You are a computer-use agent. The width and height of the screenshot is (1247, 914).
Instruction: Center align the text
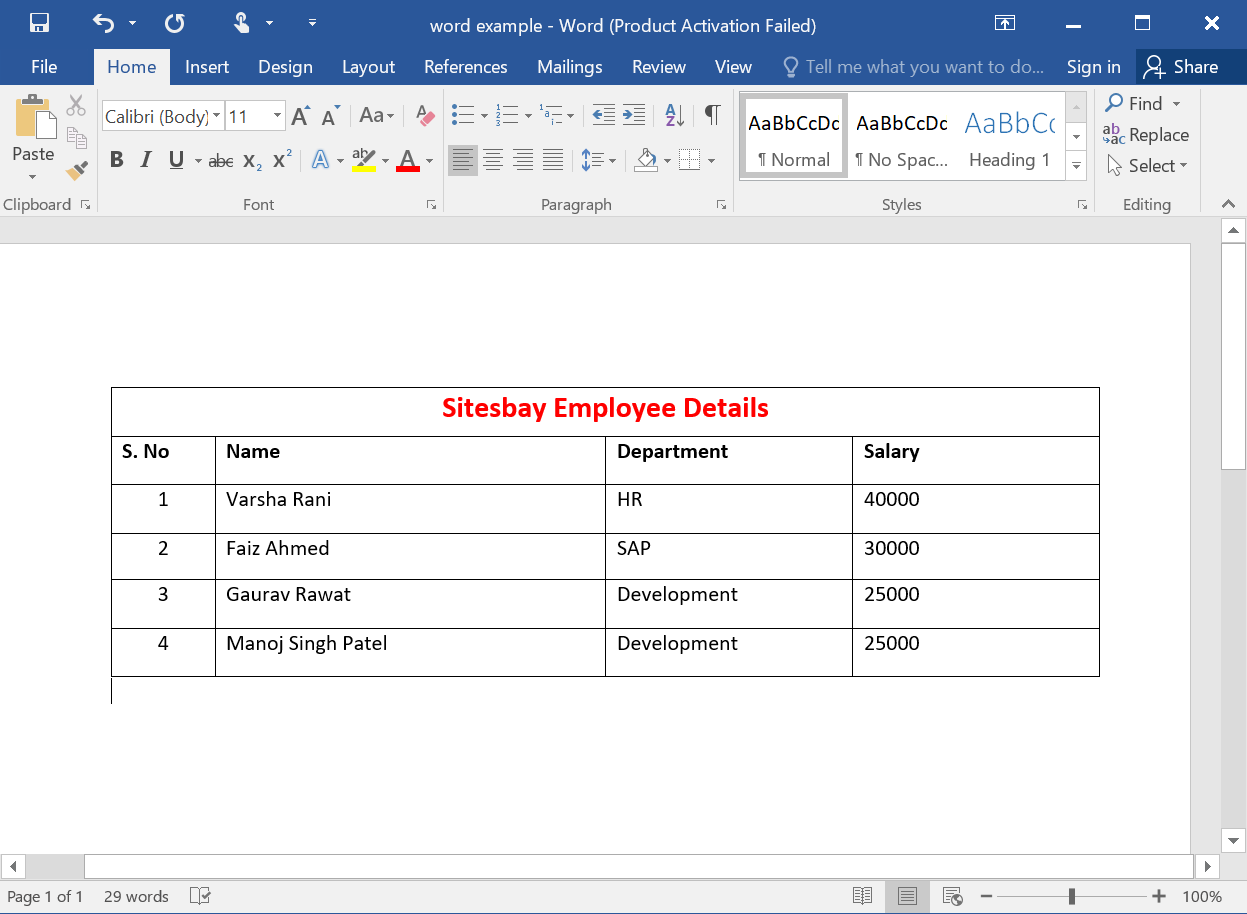click(493, 160)
